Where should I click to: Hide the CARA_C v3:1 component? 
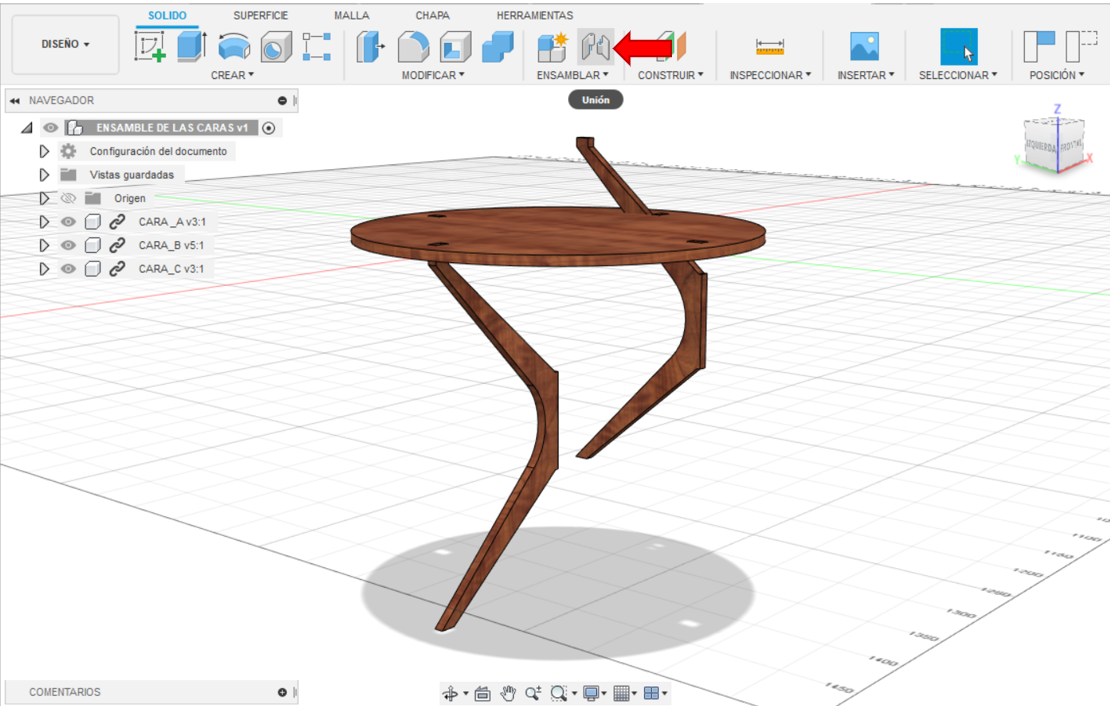pyautogui.click(x=68, y=268)
